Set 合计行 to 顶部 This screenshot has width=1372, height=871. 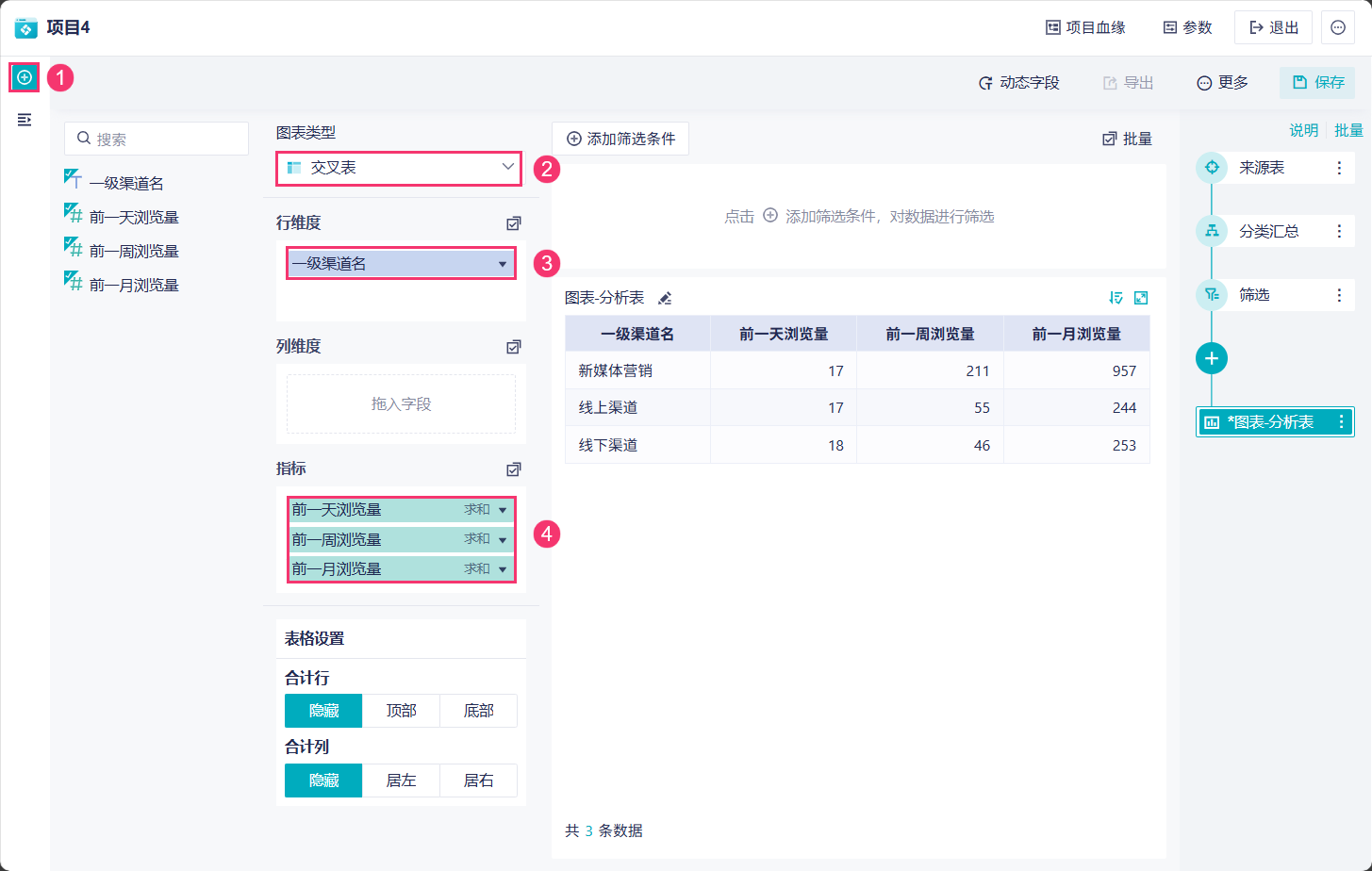tap(401, 711)
